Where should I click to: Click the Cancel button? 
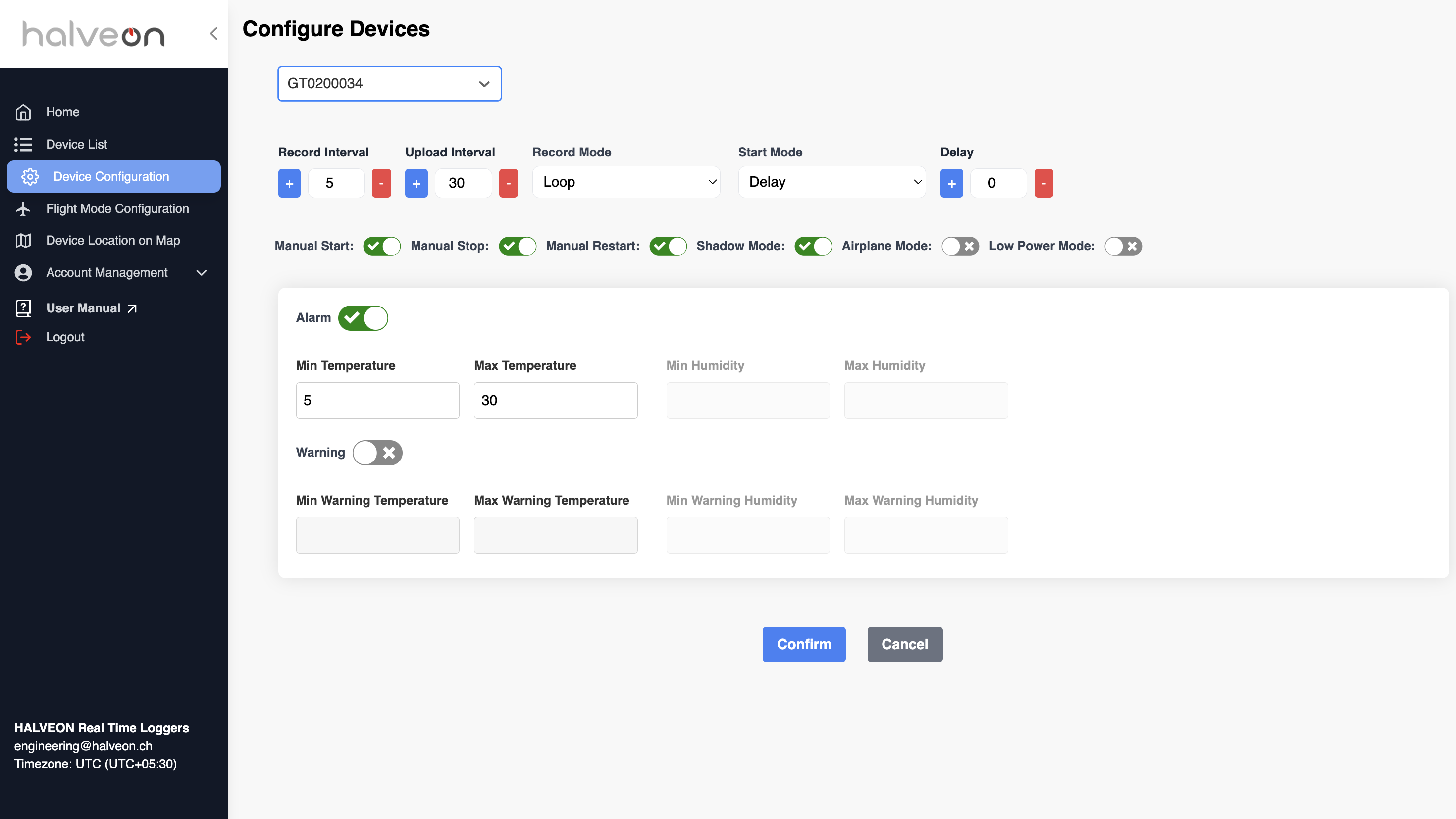(x=905, y=644)
